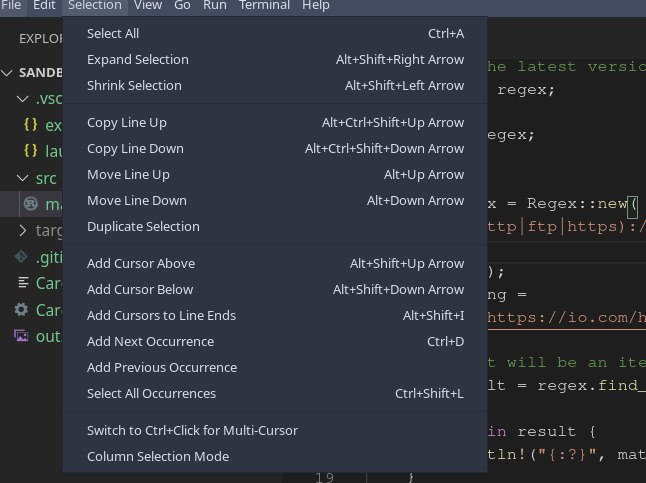Choose Add Previous Occurrence

pyautogui.click(x=275, y=368)
